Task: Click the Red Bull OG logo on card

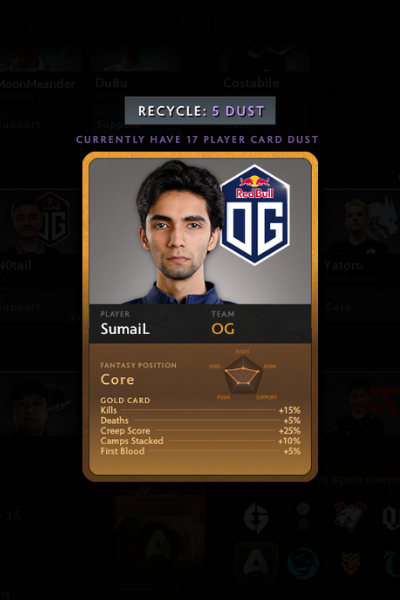Action: (x=255, y=215)
